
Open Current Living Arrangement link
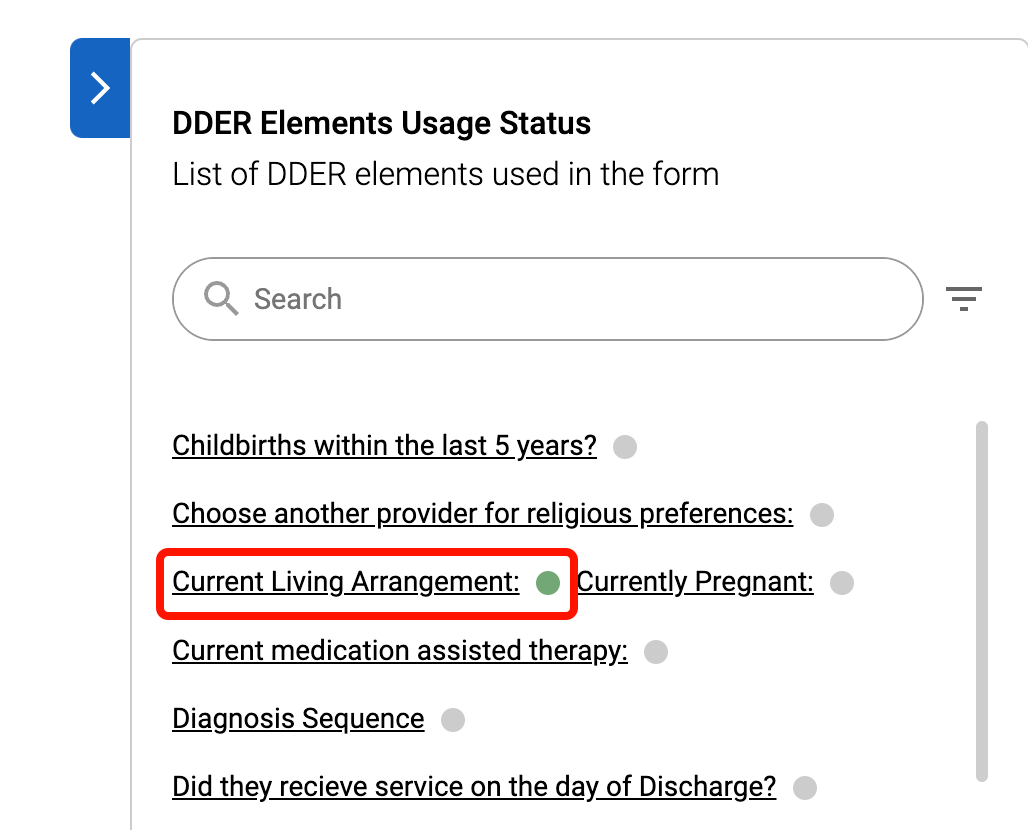point(346,582)
